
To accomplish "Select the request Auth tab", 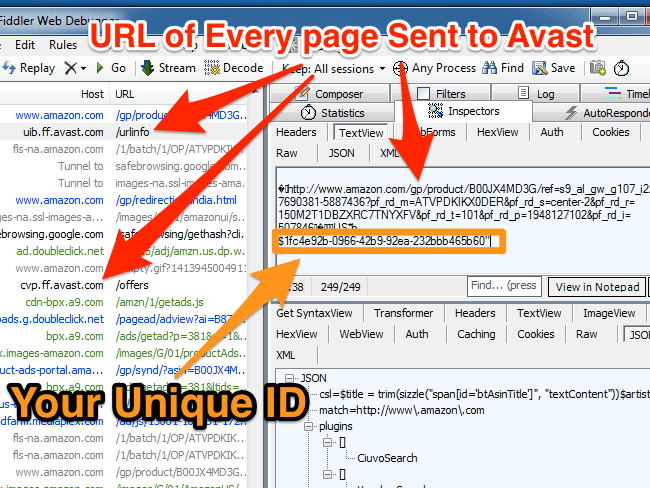I will pos(552,132).
